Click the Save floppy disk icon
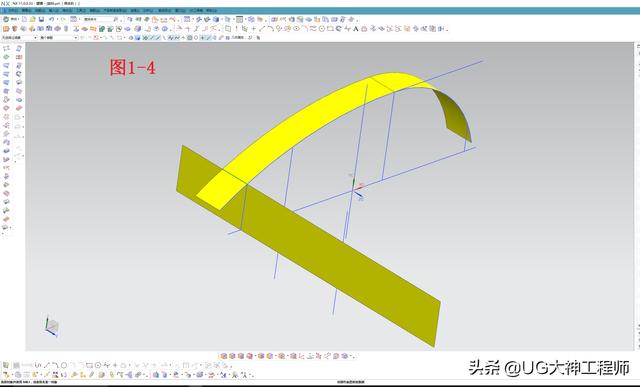Image resolution: width=640 pixels, height=387 pixels. 41,19
